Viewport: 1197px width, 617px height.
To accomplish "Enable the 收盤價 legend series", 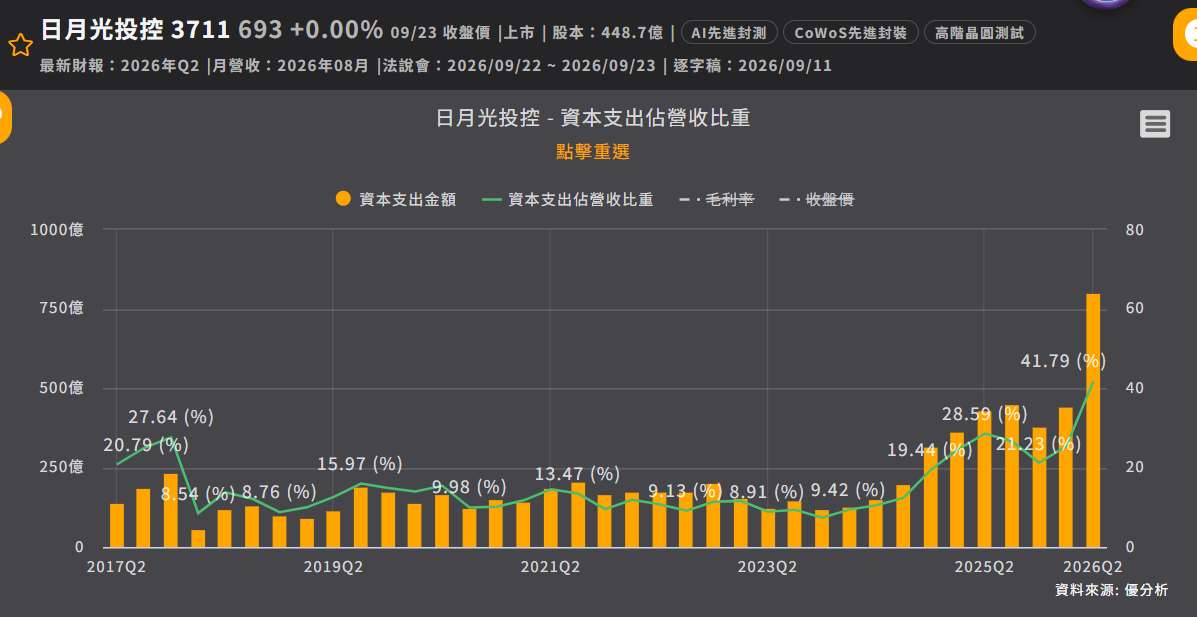I will coord(817,199).
